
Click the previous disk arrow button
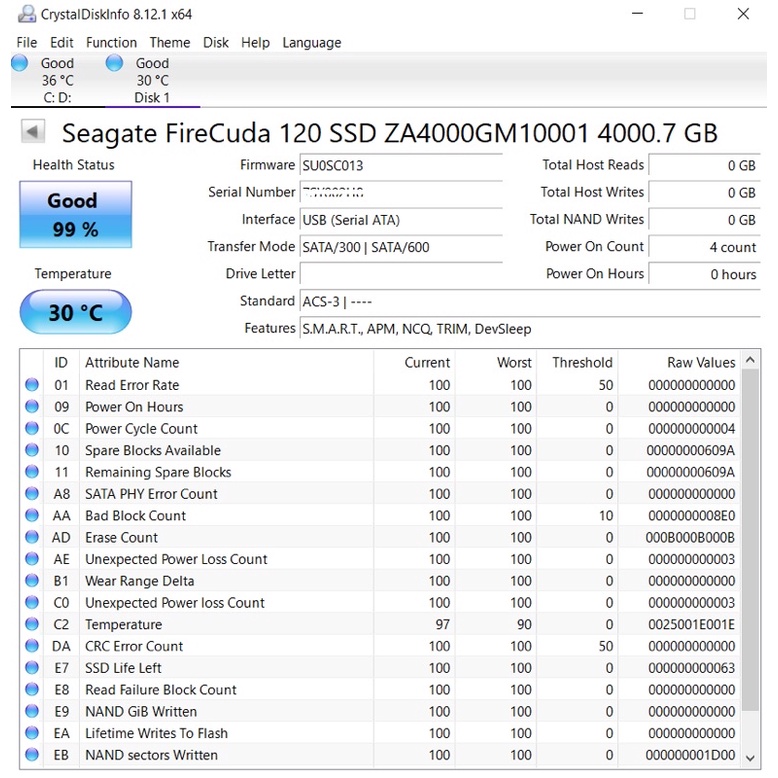(33, 132)
